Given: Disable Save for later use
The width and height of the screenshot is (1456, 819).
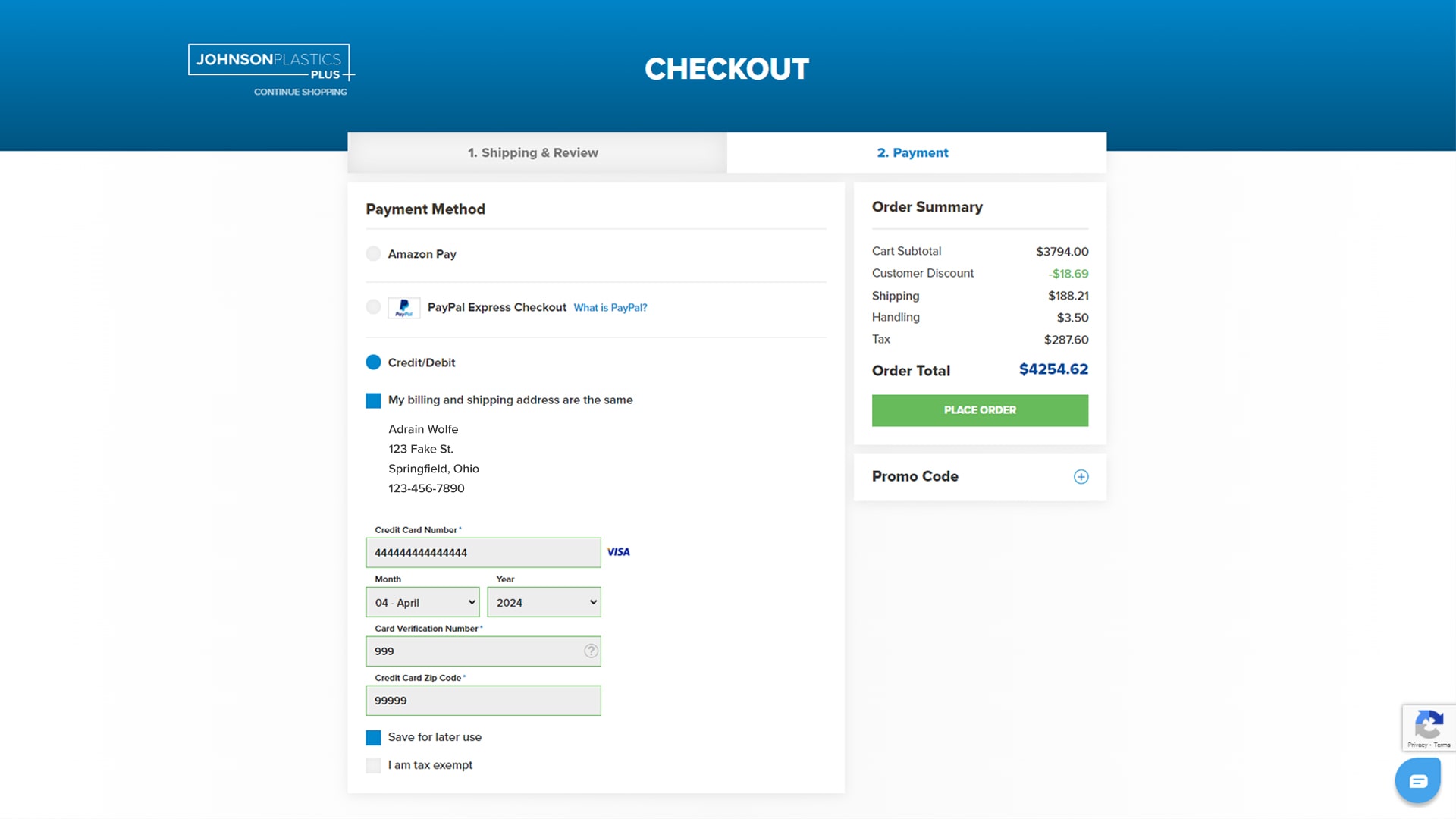Looking at the screenshot, I should pyautogui.click(x=373, y=736).
